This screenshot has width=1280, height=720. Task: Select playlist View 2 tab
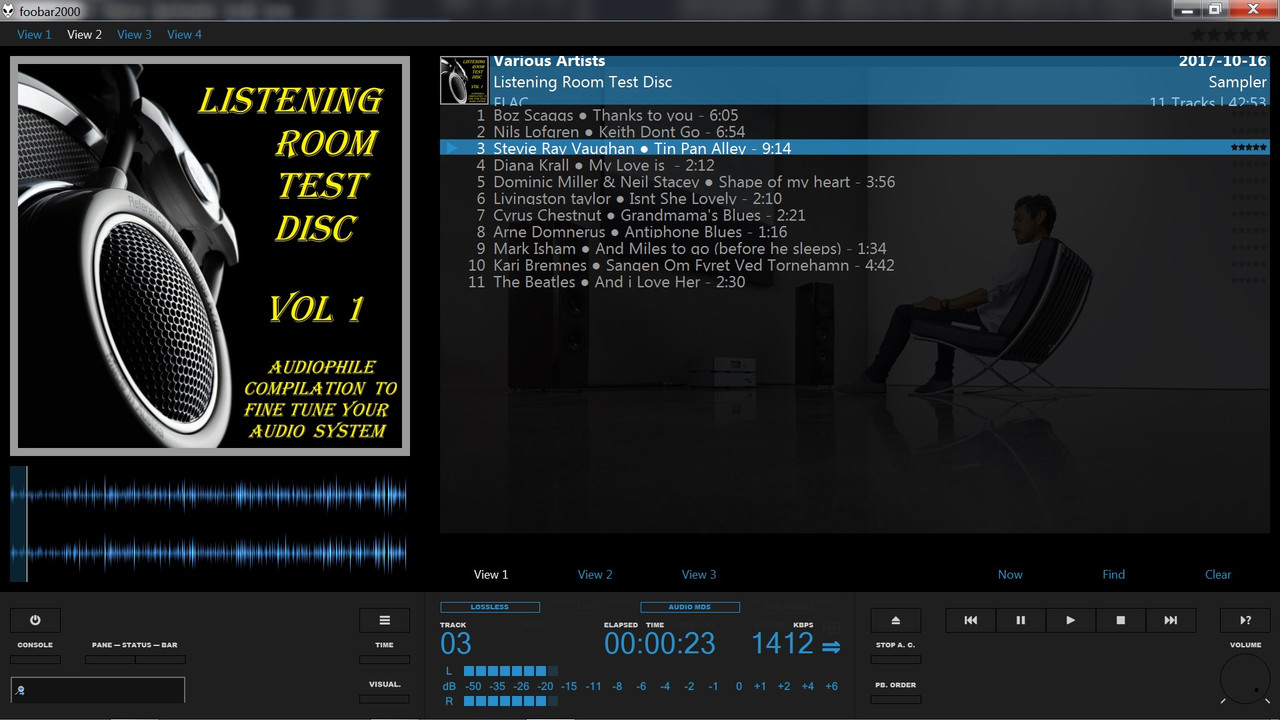(x=595, y=575)
